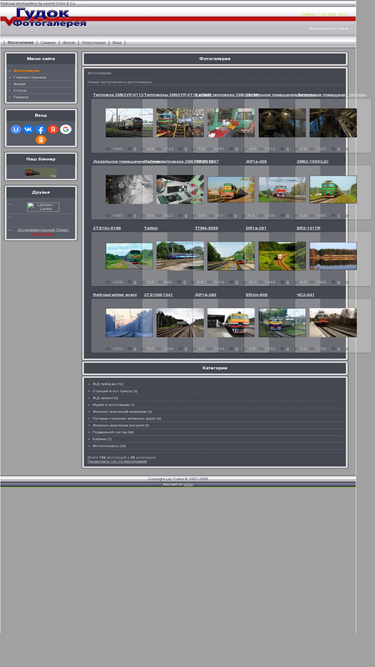This screenshot has height=667, width=375.
Task: Log in with the Odnoklassniki icon
Action: point(41,140)
